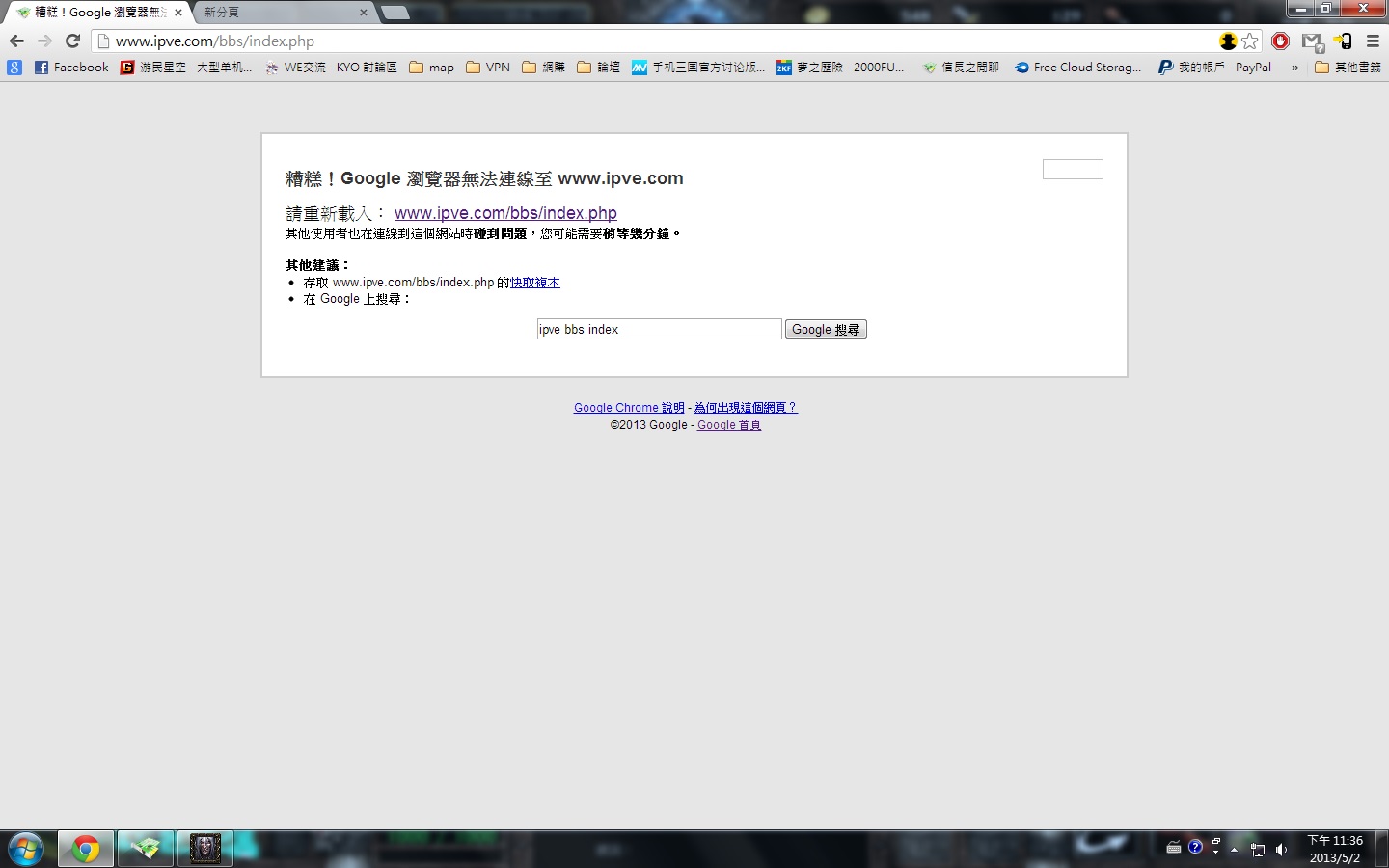The image size is (1389, 868).
Task: Open the WE交流 - KYO 討論區 bookmark
Action: tap(331, 68)
